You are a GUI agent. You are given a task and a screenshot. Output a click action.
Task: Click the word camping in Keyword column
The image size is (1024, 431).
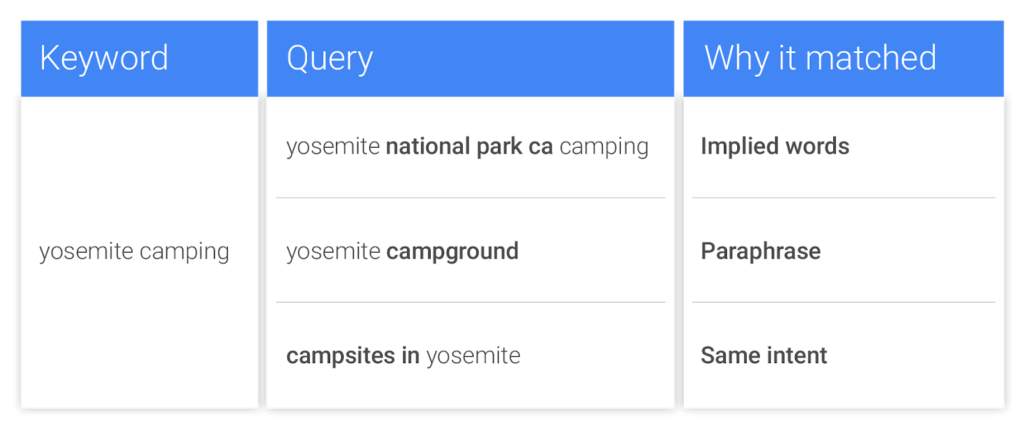coord(185,251)
